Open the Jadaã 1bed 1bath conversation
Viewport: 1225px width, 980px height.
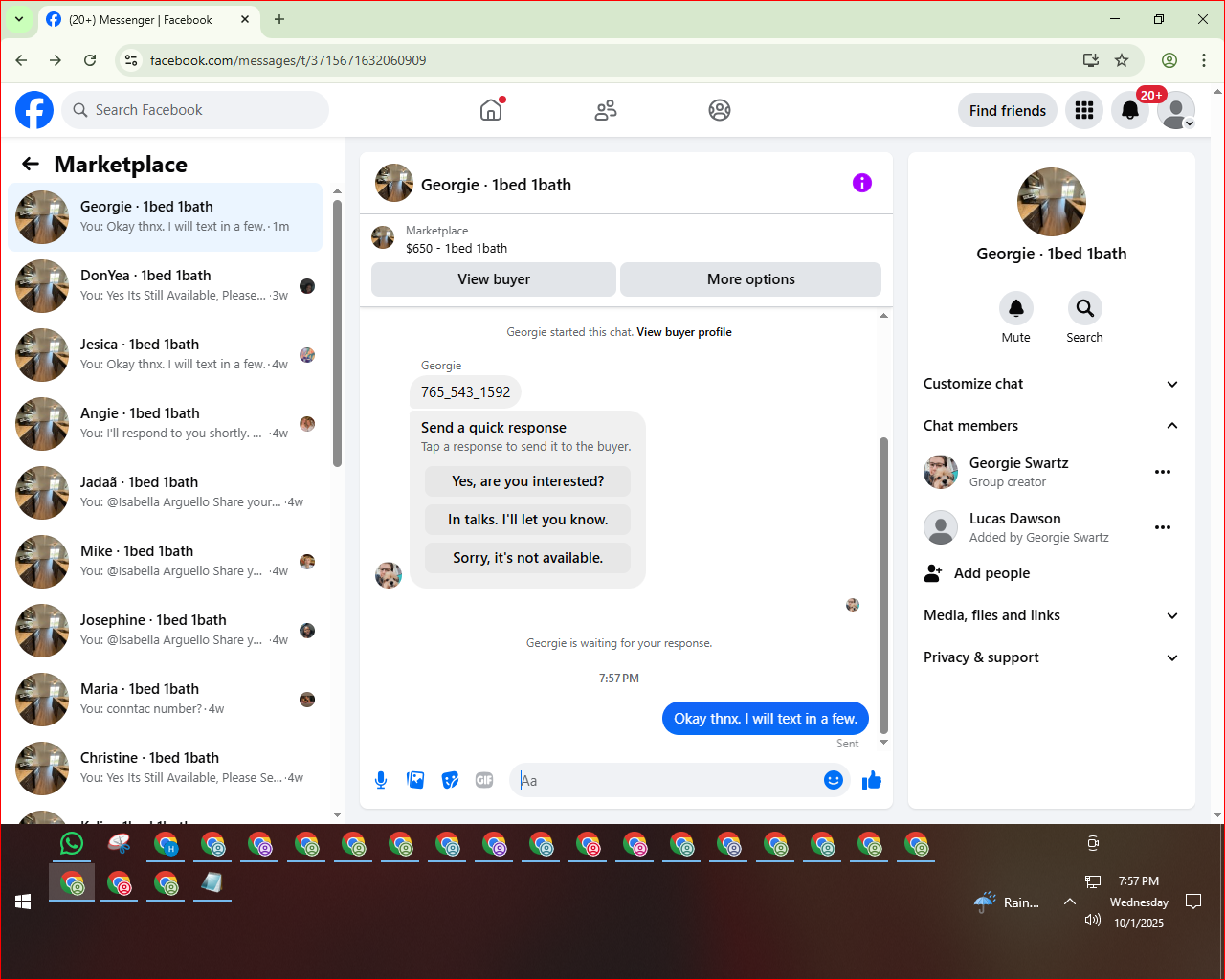(x=166, y=493)
